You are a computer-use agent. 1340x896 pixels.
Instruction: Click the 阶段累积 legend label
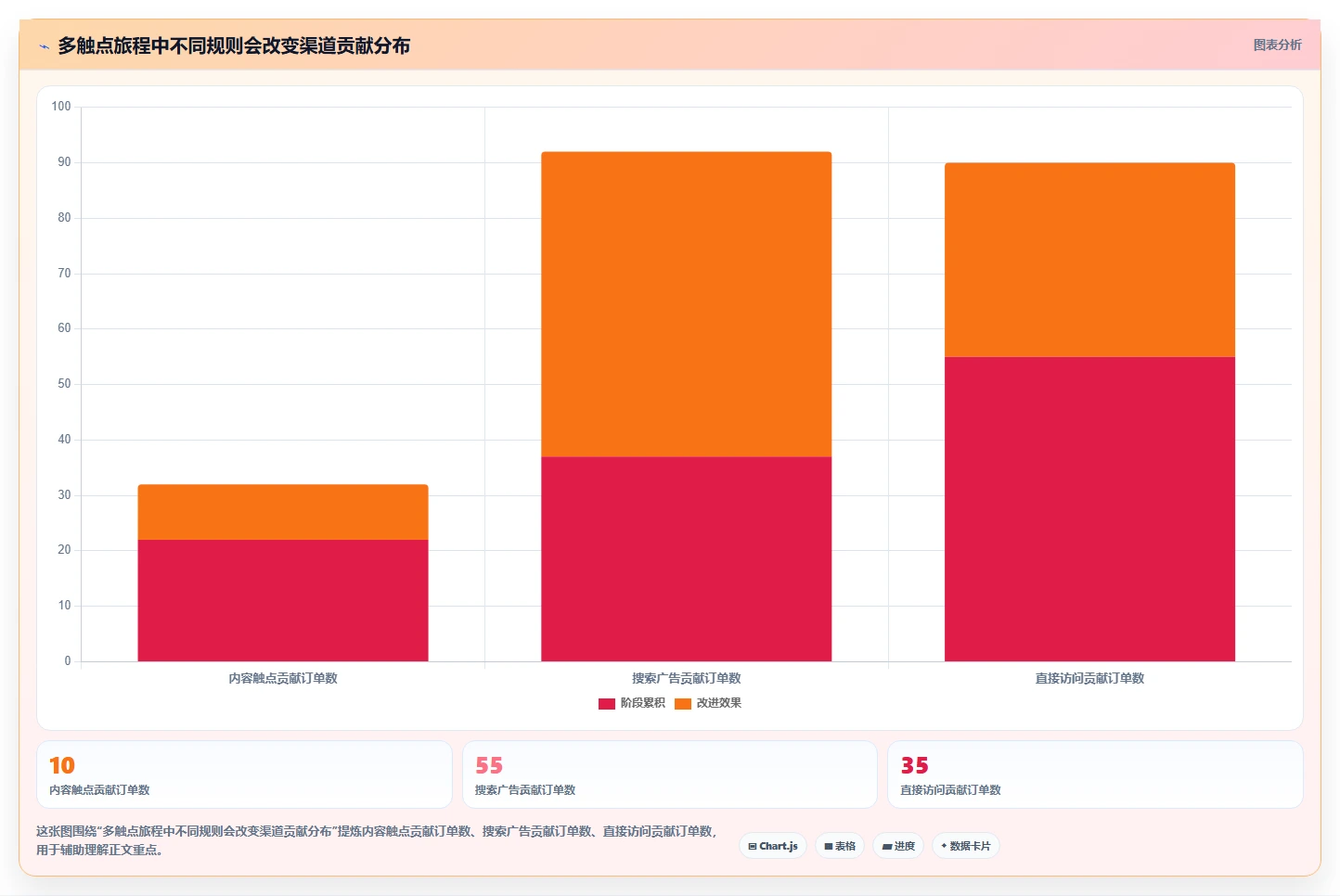point(643,703)
